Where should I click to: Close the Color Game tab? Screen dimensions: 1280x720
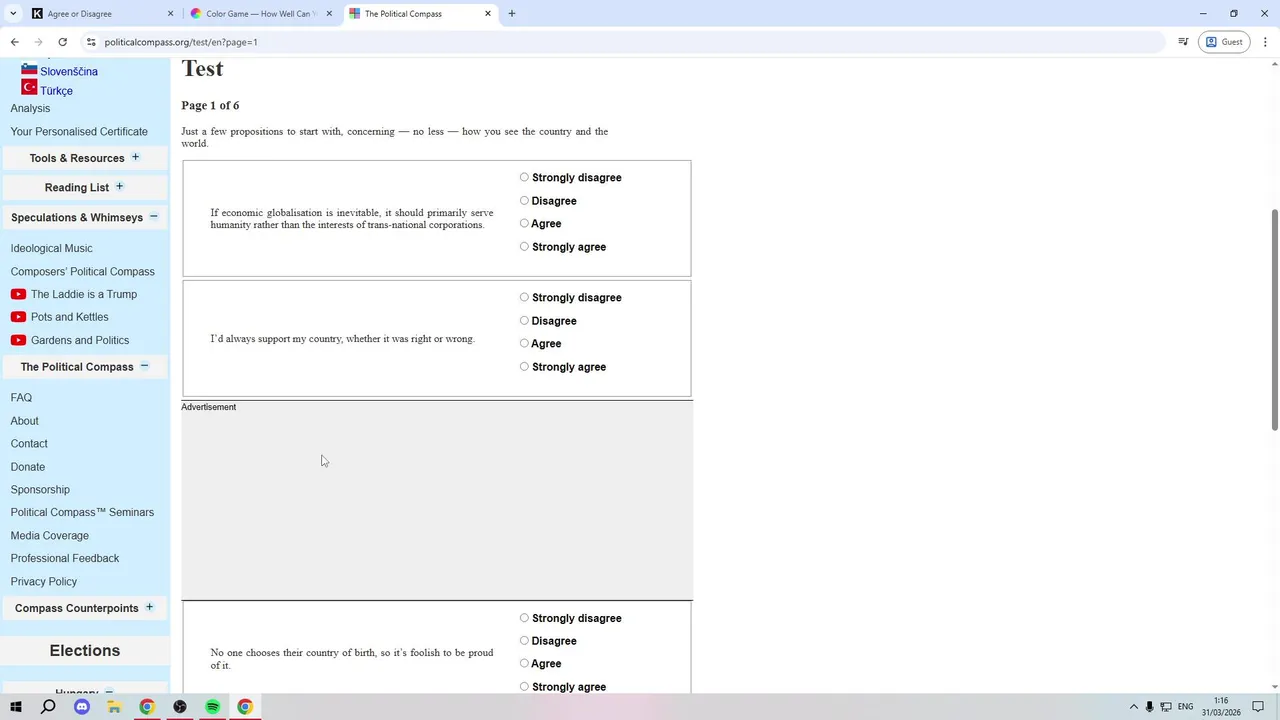tap(329, 14)
